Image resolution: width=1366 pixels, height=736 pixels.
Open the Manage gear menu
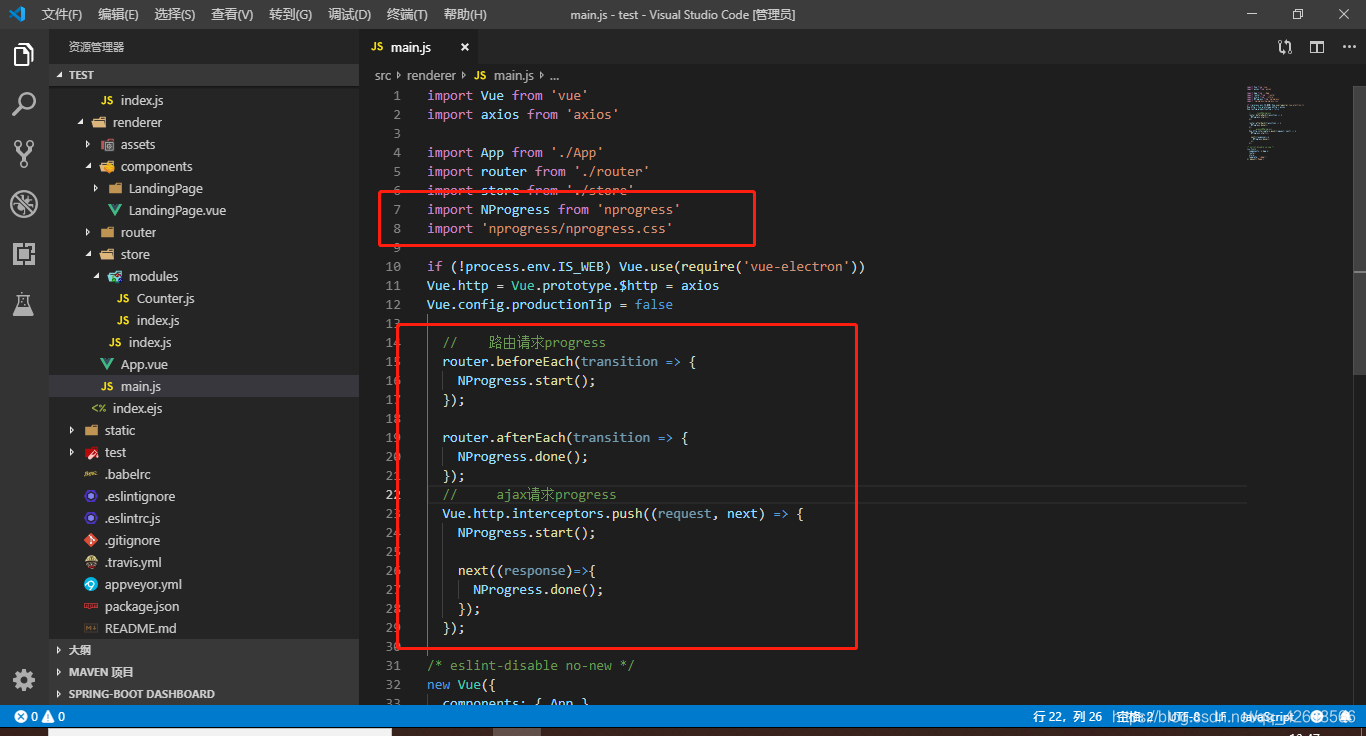[x=24, y=680]
